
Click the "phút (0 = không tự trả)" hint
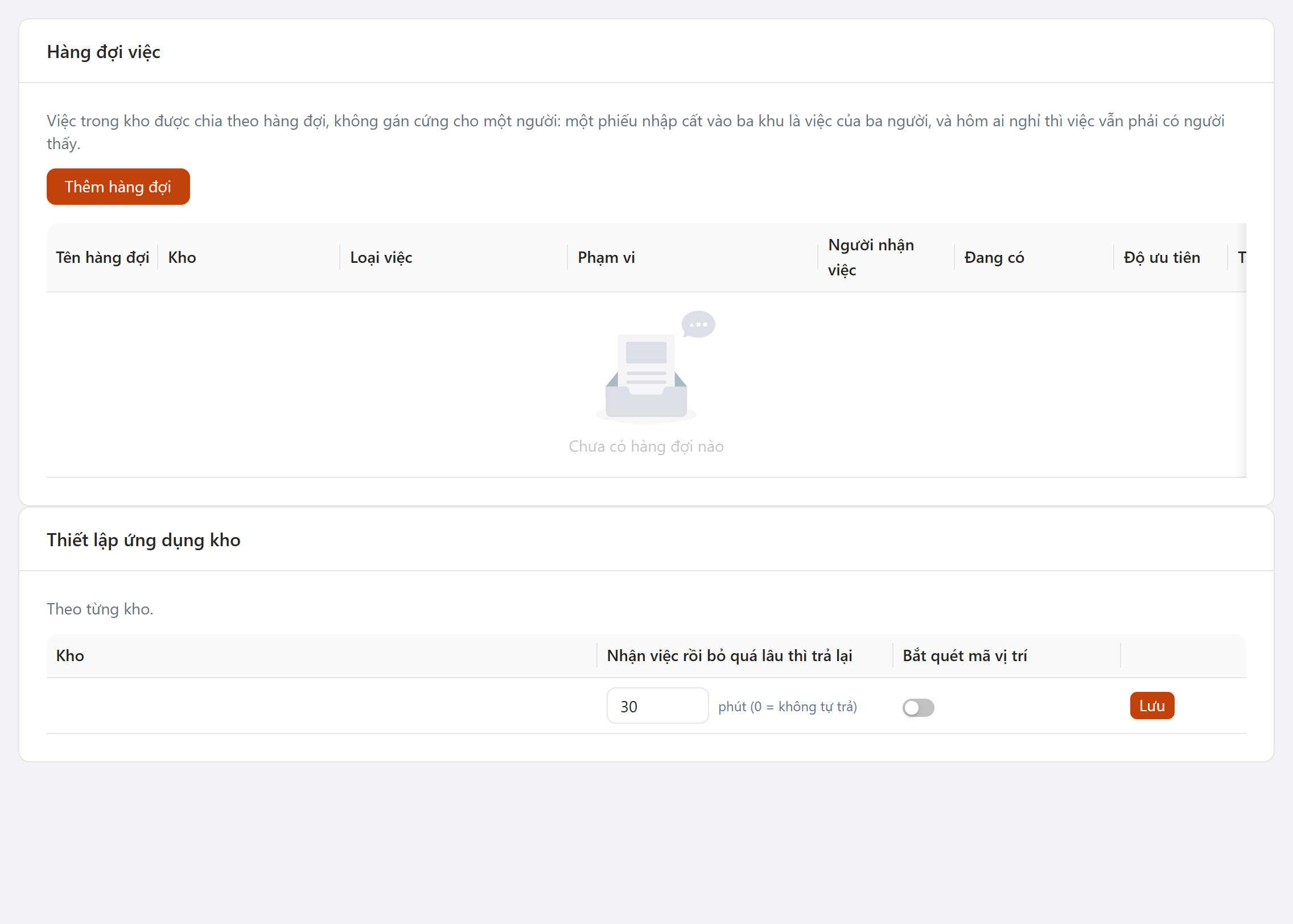(x=788, y=707)
